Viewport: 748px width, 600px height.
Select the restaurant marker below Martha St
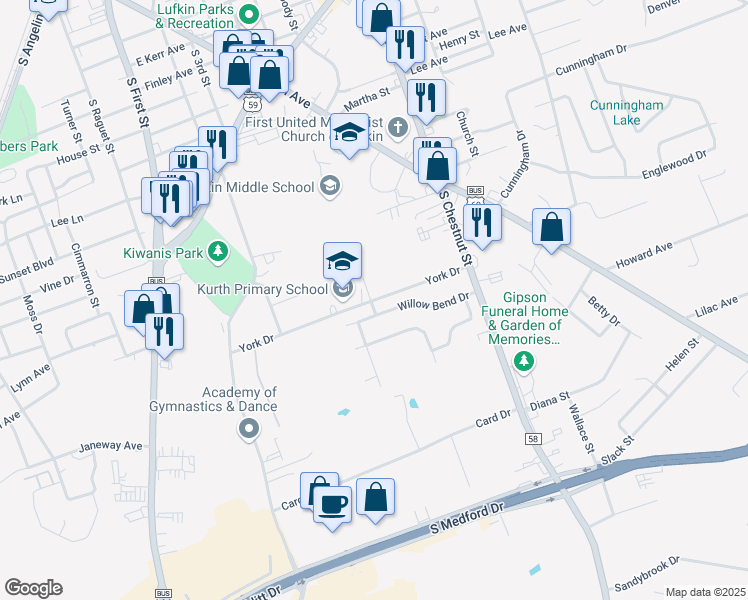point(426,98)
